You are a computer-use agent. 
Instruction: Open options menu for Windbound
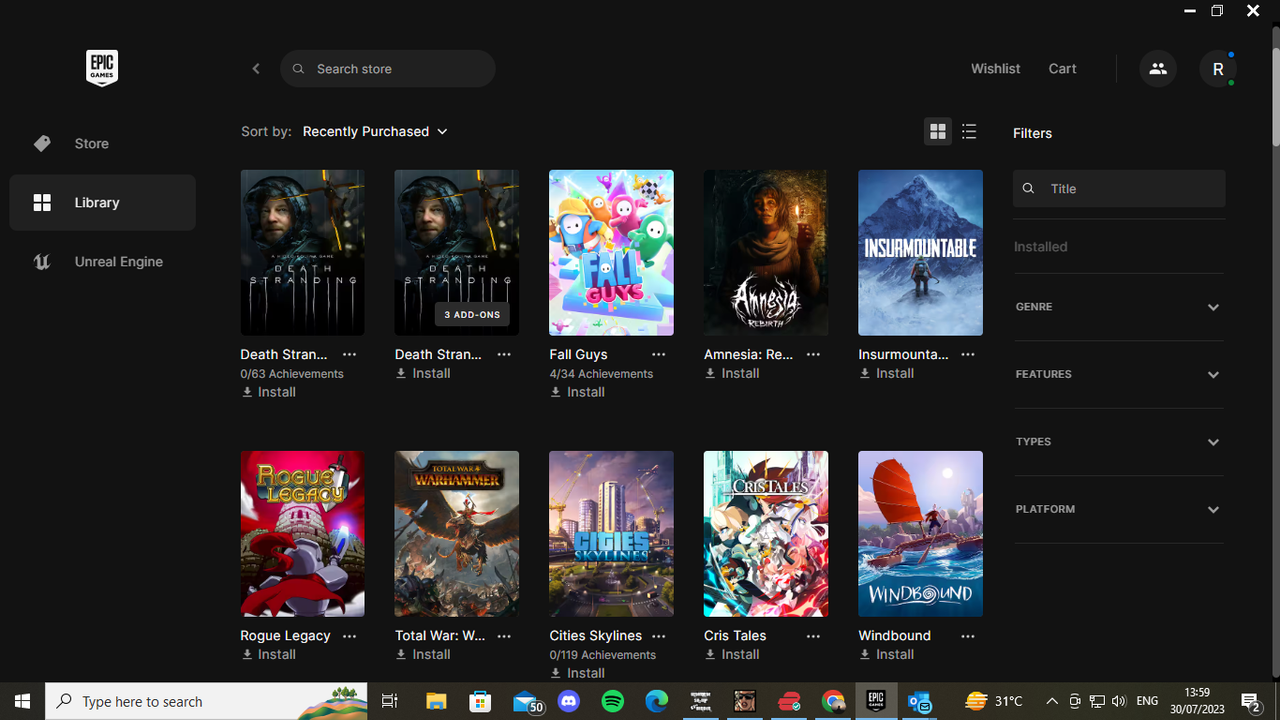click(x=967, y=635)
